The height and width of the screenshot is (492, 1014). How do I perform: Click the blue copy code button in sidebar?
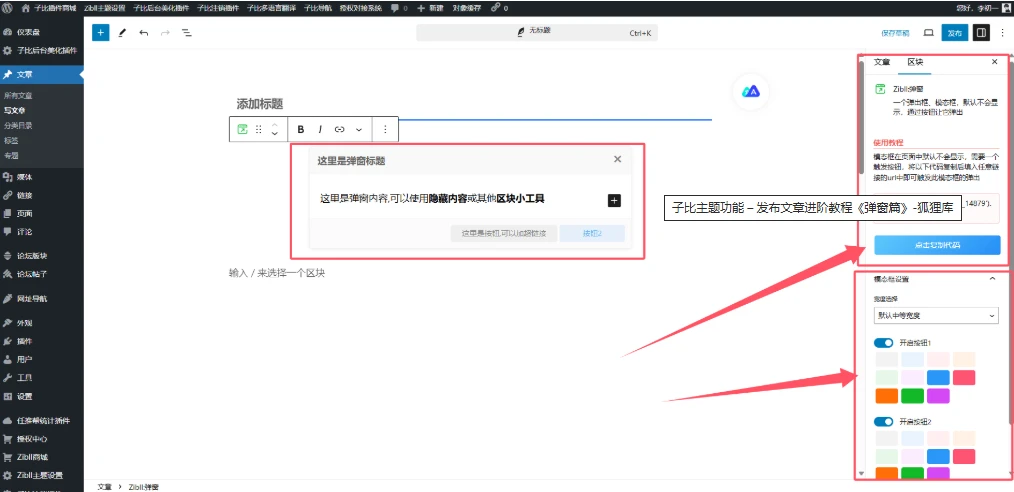click(x=937, y=246)
